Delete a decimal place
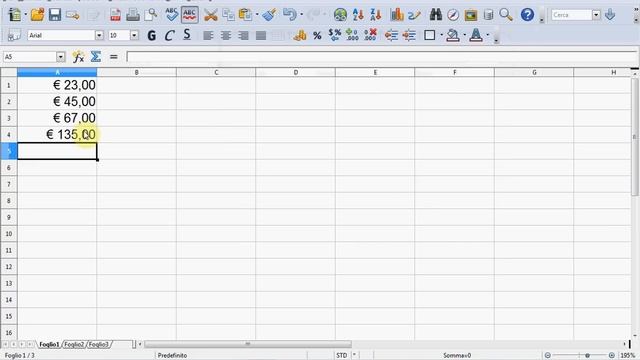The height and width of the screenshot is (360, 640). pyautogui.click(x=370, y=36)
